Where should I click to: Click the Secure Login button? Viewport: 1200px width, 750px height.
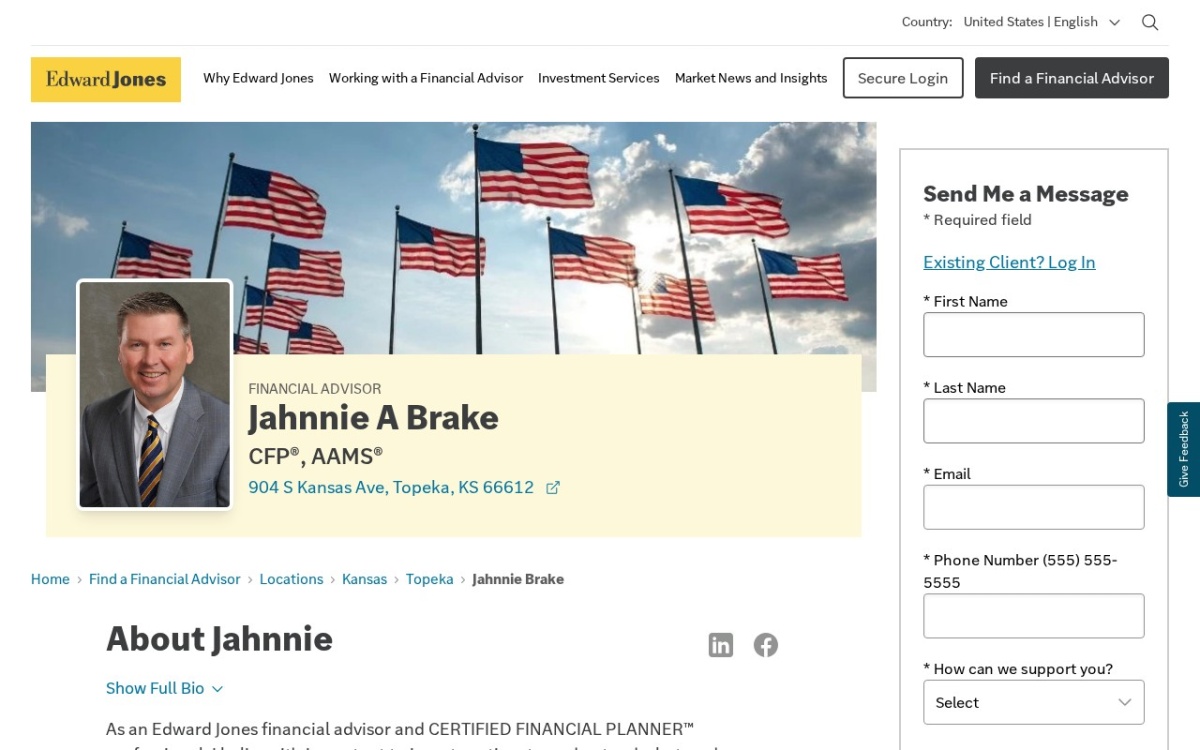903,78
